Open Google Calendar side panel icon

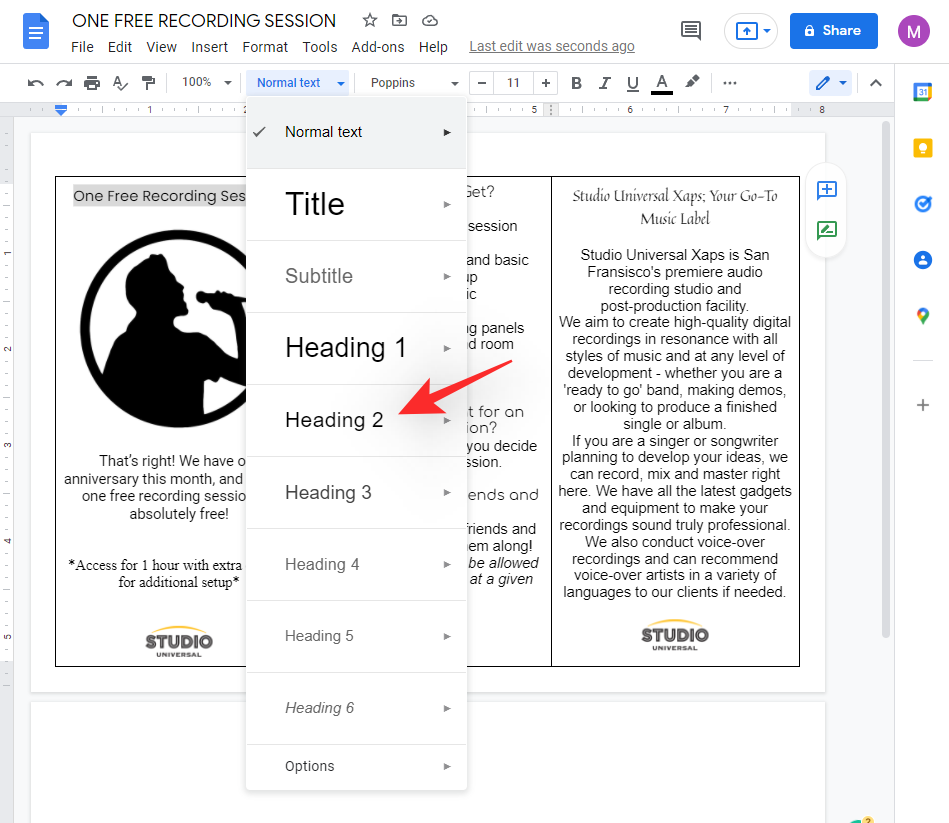click(x=922, y=92)
